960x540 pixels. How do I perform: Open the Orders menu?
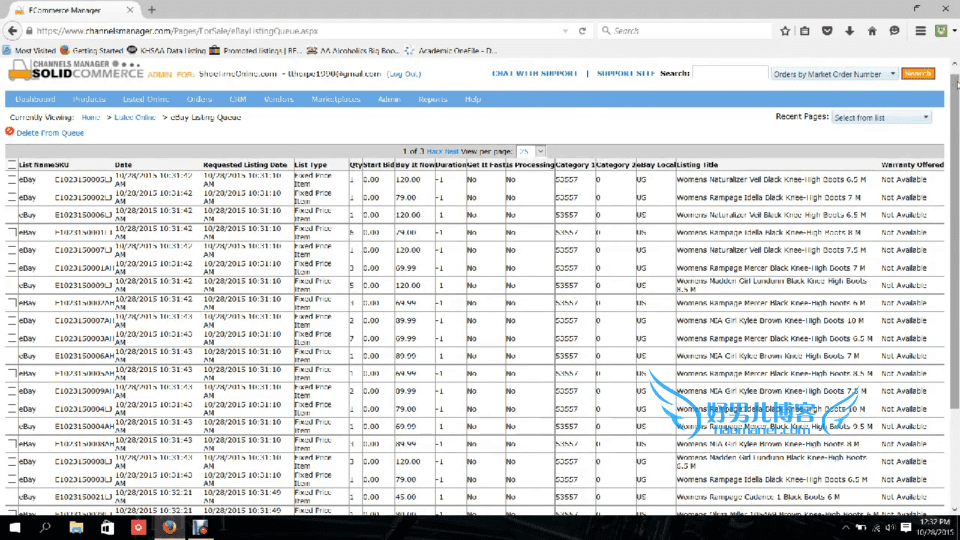coord(199,99)
